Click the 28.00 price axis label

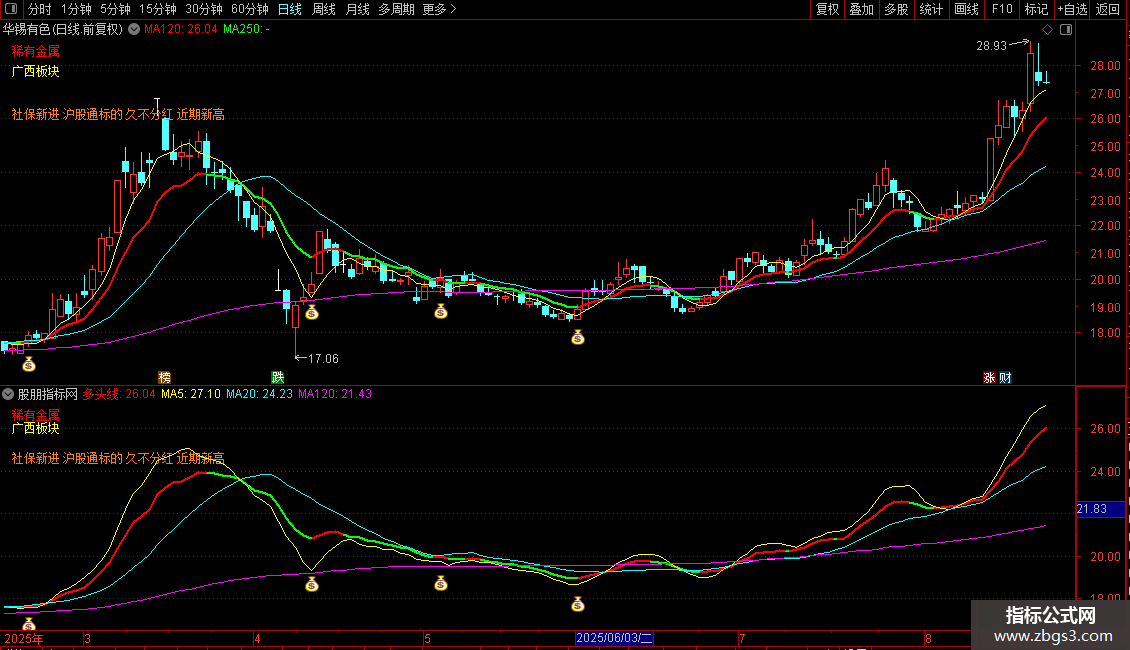click(x=1105, y=66)
